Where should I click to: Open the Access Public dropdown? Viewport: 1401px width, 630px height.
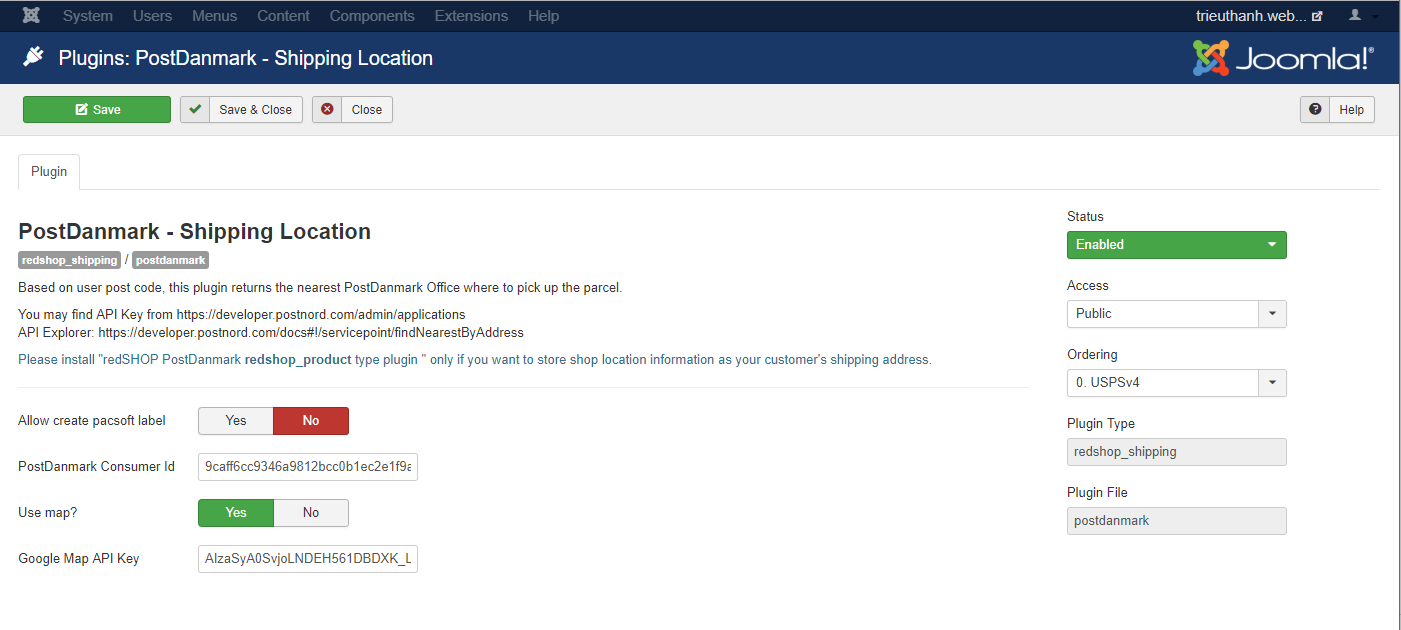(1177, 314)
